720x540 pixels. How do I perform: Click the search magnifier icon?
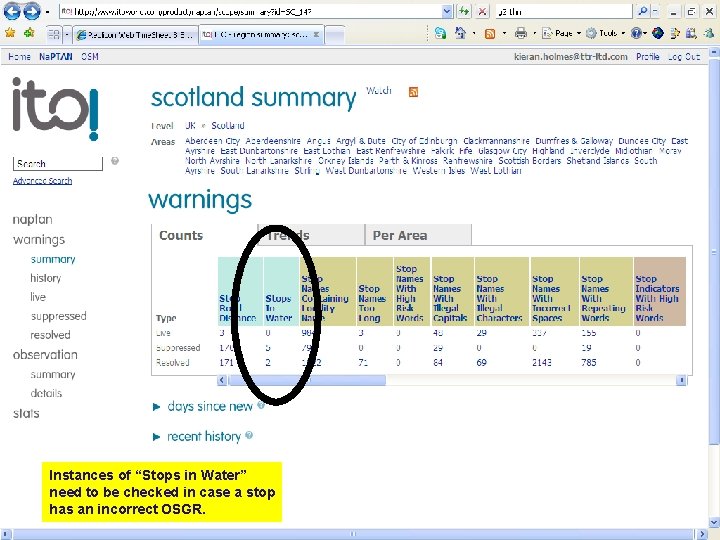coord(643,11)
